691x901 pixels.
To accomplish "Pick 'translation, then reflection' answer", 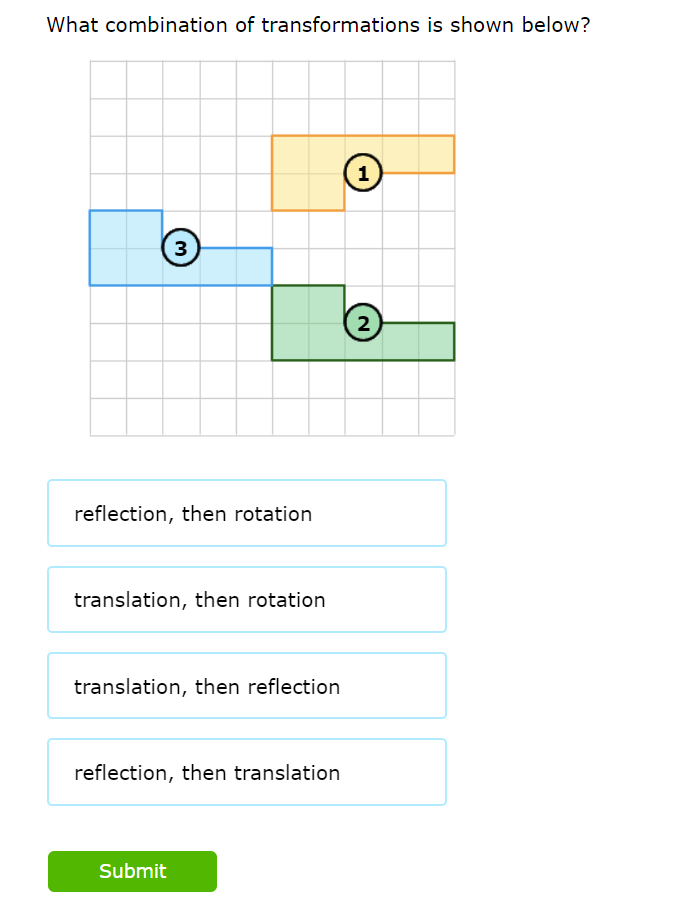I will pyautogui.click(x=246, y=686).
